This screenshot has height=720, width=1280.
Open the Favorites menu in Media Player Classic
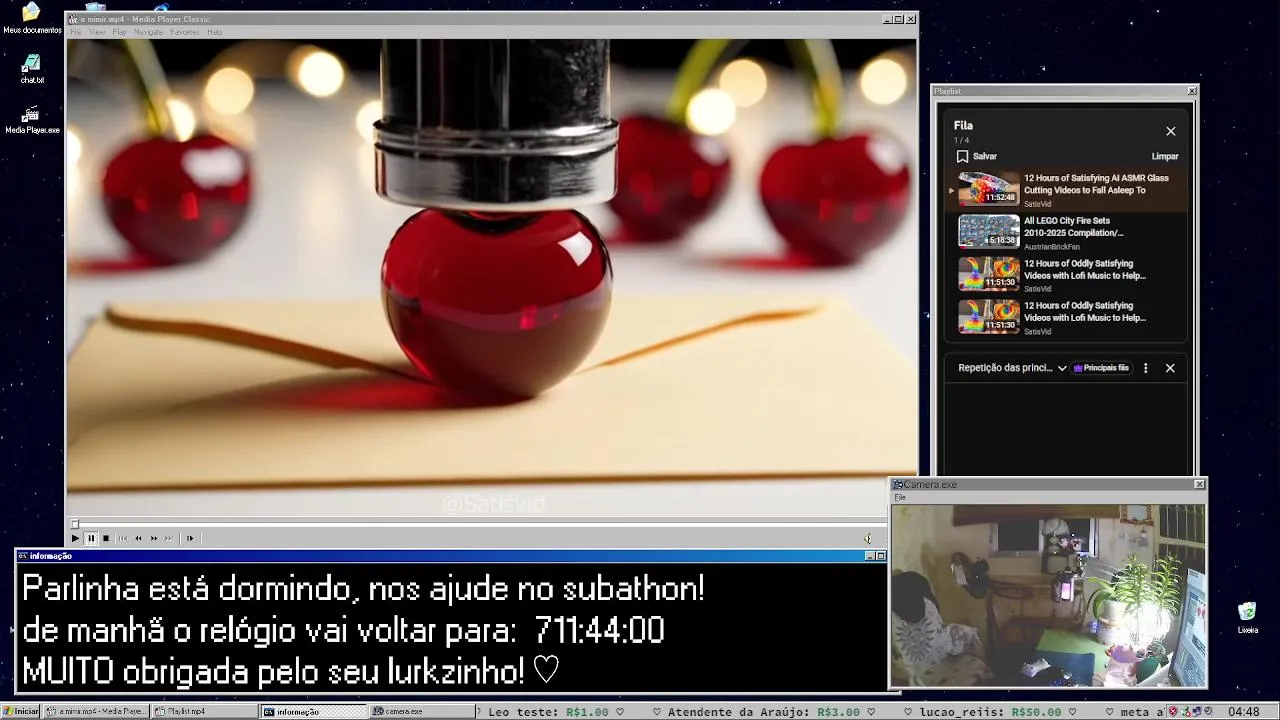[185, 32]
